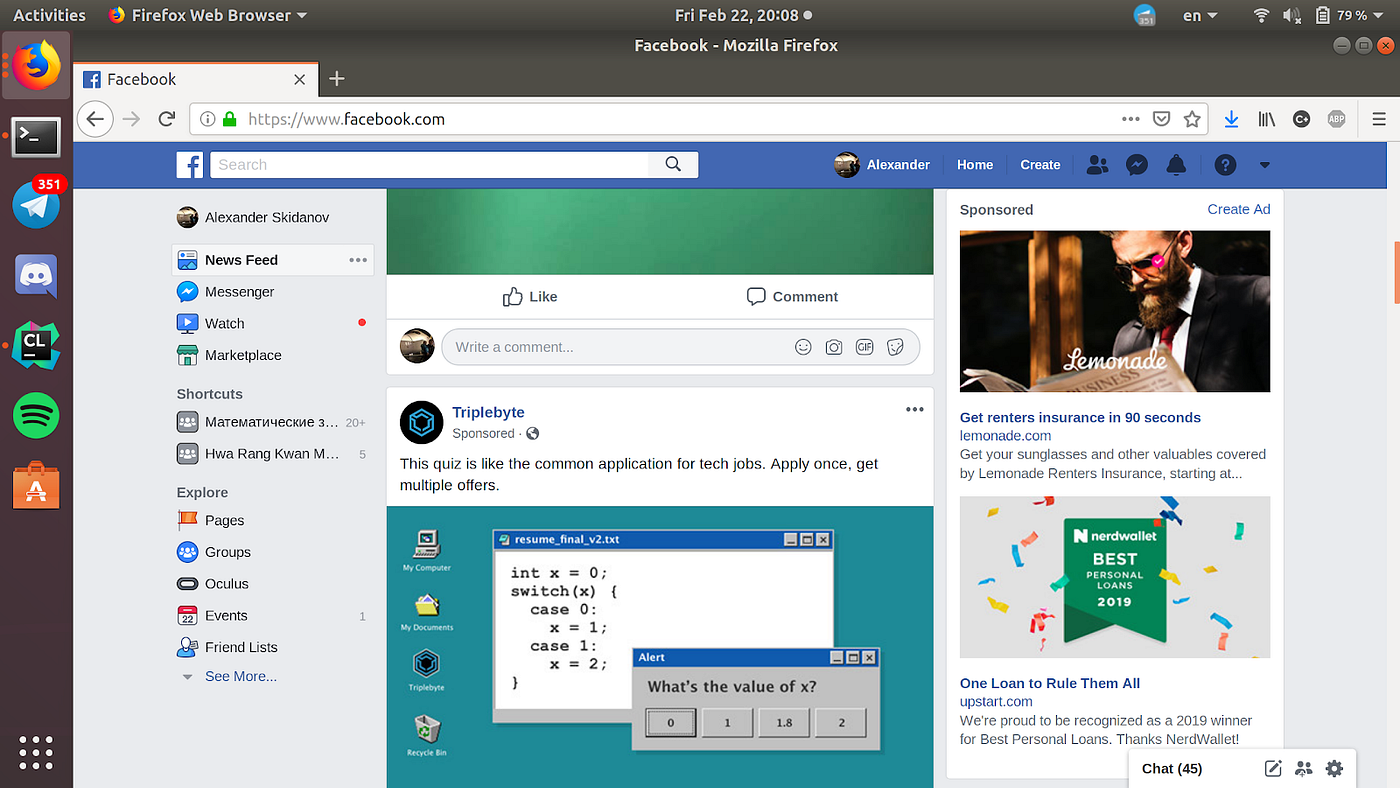Open One Loan to Rule Them All
The width and height of the screenshot is (1400, 788).
[1050, 684]
